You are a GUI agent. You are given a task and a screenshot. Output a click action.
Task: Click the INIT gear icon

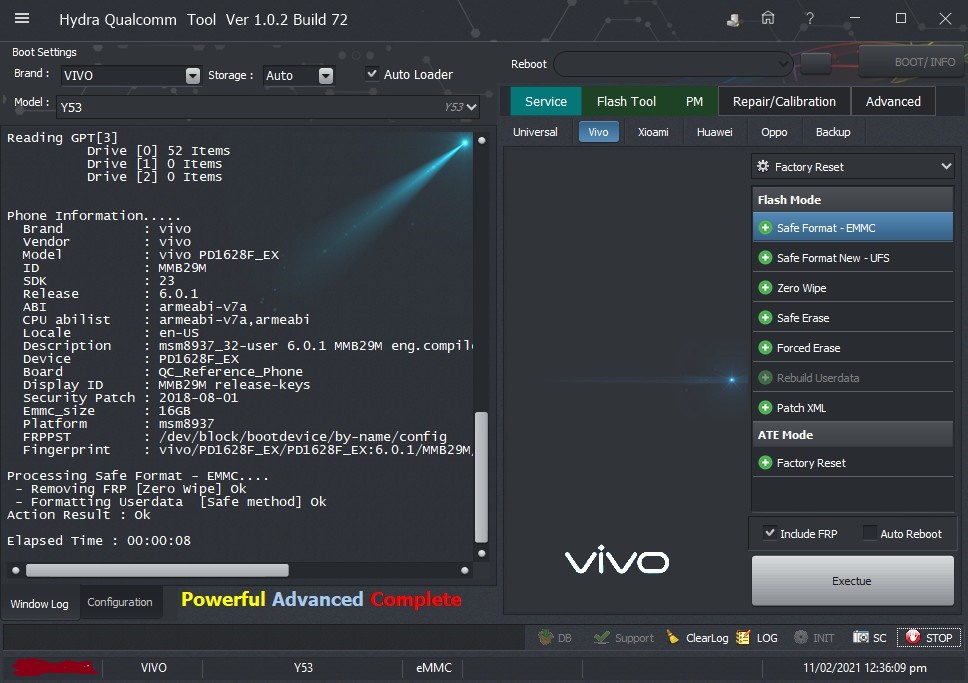[x=814, y=638]
